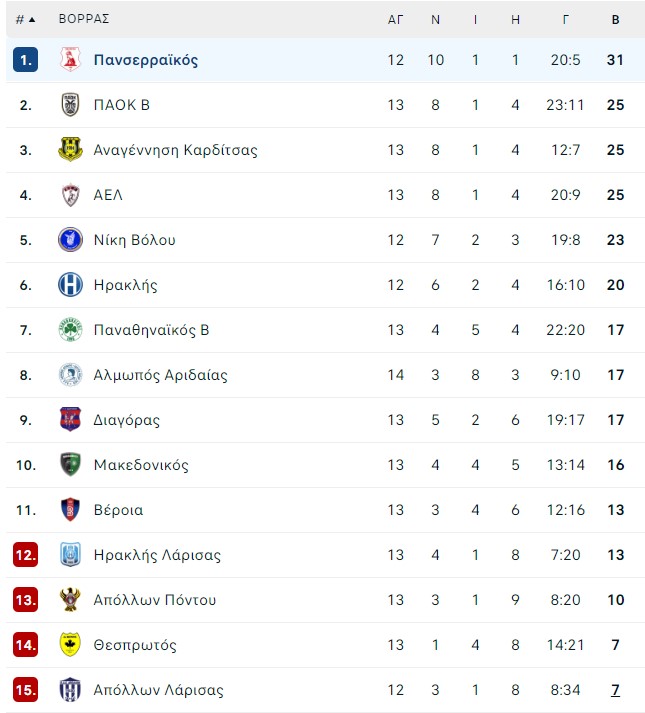This screenshot has height=713, width=645.
Task: Click the Παναθηναϊκός Β shamrock logo
Action: (71, 330)
